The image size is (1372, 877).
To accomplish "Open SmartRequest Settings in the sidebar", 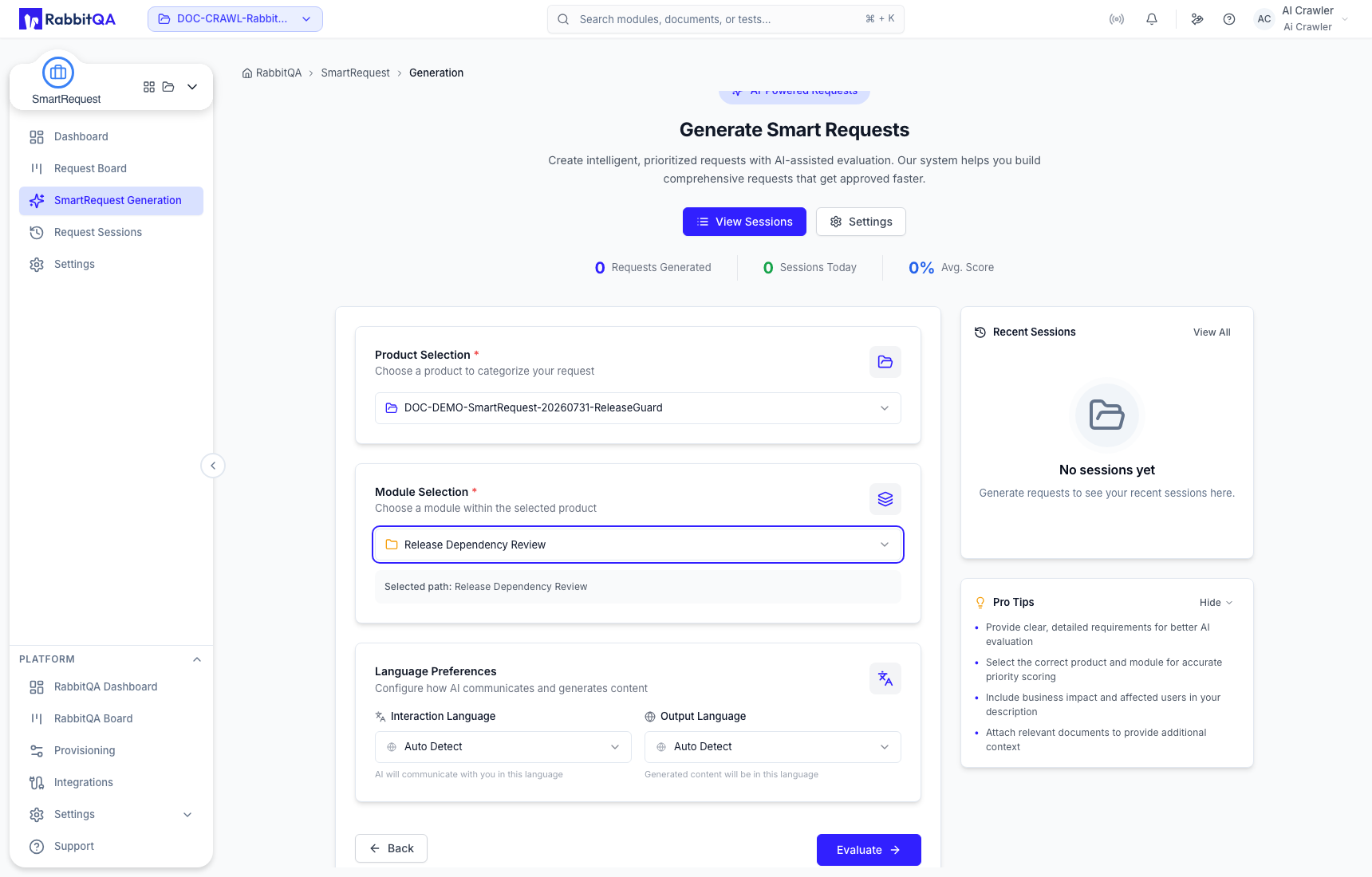I will click(x=111, y=265).
